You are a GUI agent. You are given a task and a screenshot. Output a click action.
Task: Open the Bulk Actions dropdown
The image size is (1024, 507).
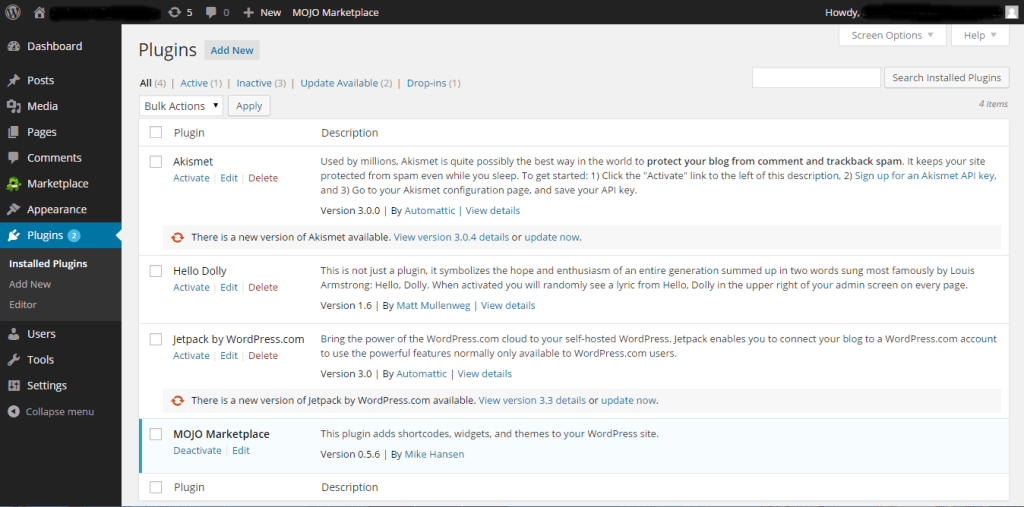(181, 106)
